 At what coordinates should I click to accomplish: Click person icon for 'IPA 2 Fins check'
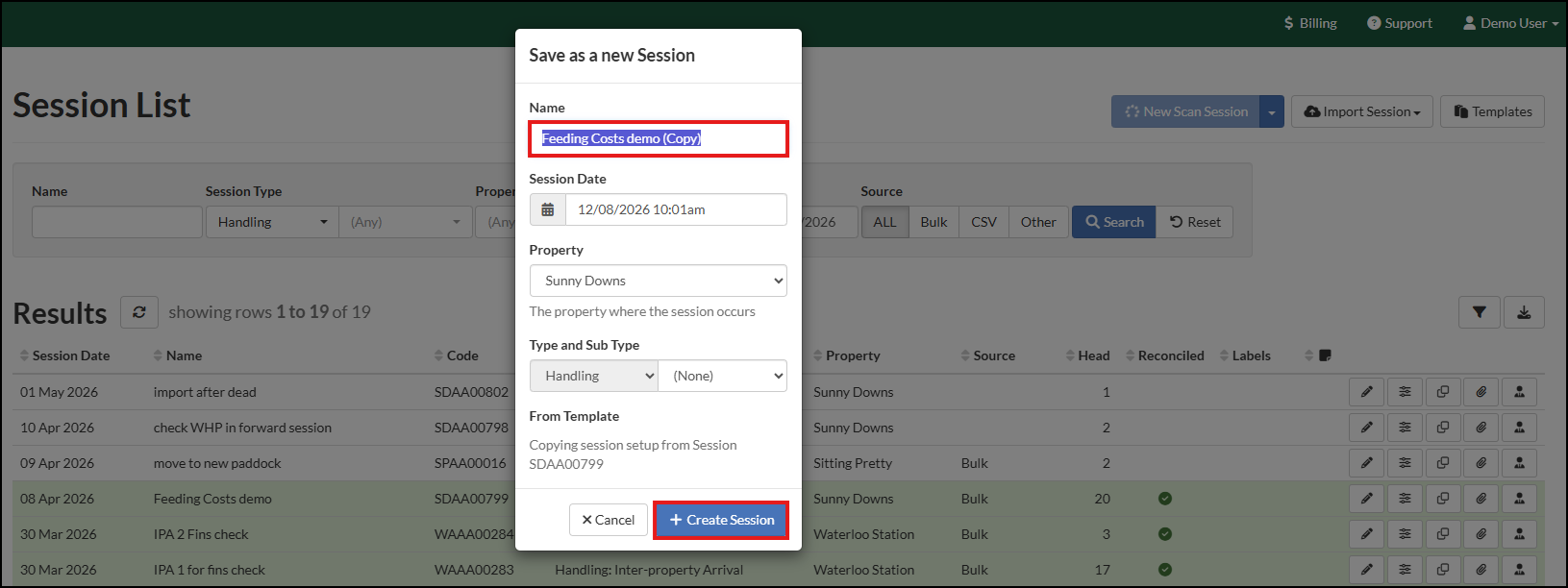coord(1519,534)
